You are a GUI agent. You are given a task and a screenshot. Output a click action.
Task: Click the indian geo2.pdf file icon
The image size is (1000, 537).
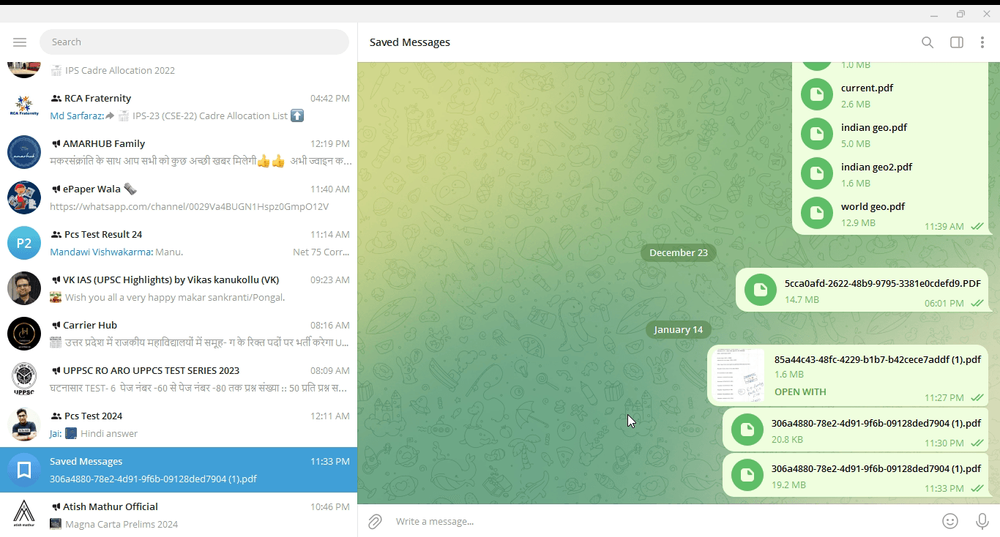tap(817, 174)
